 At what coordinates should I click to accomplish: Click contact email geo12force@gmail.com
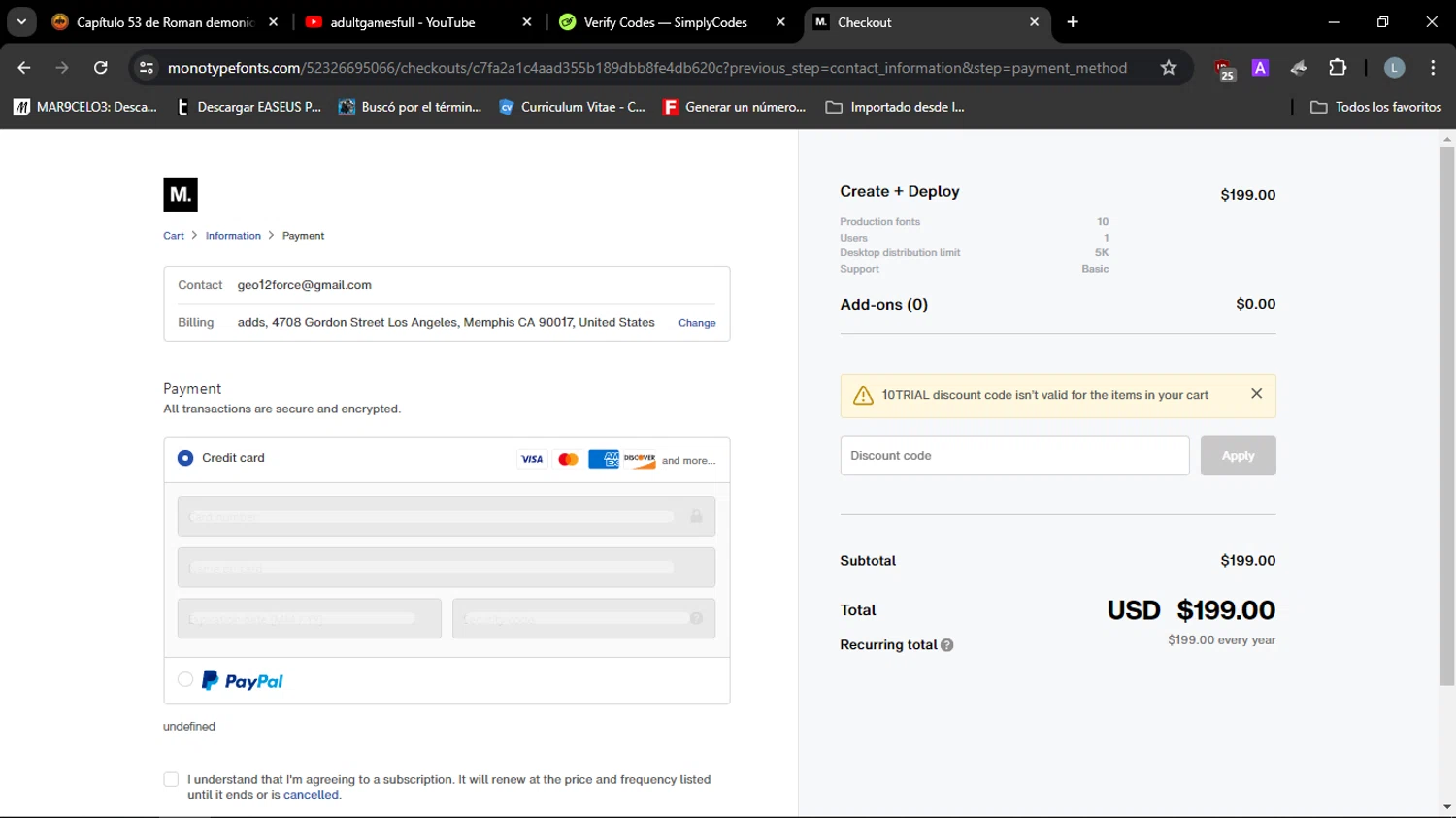tap(305, 285)
